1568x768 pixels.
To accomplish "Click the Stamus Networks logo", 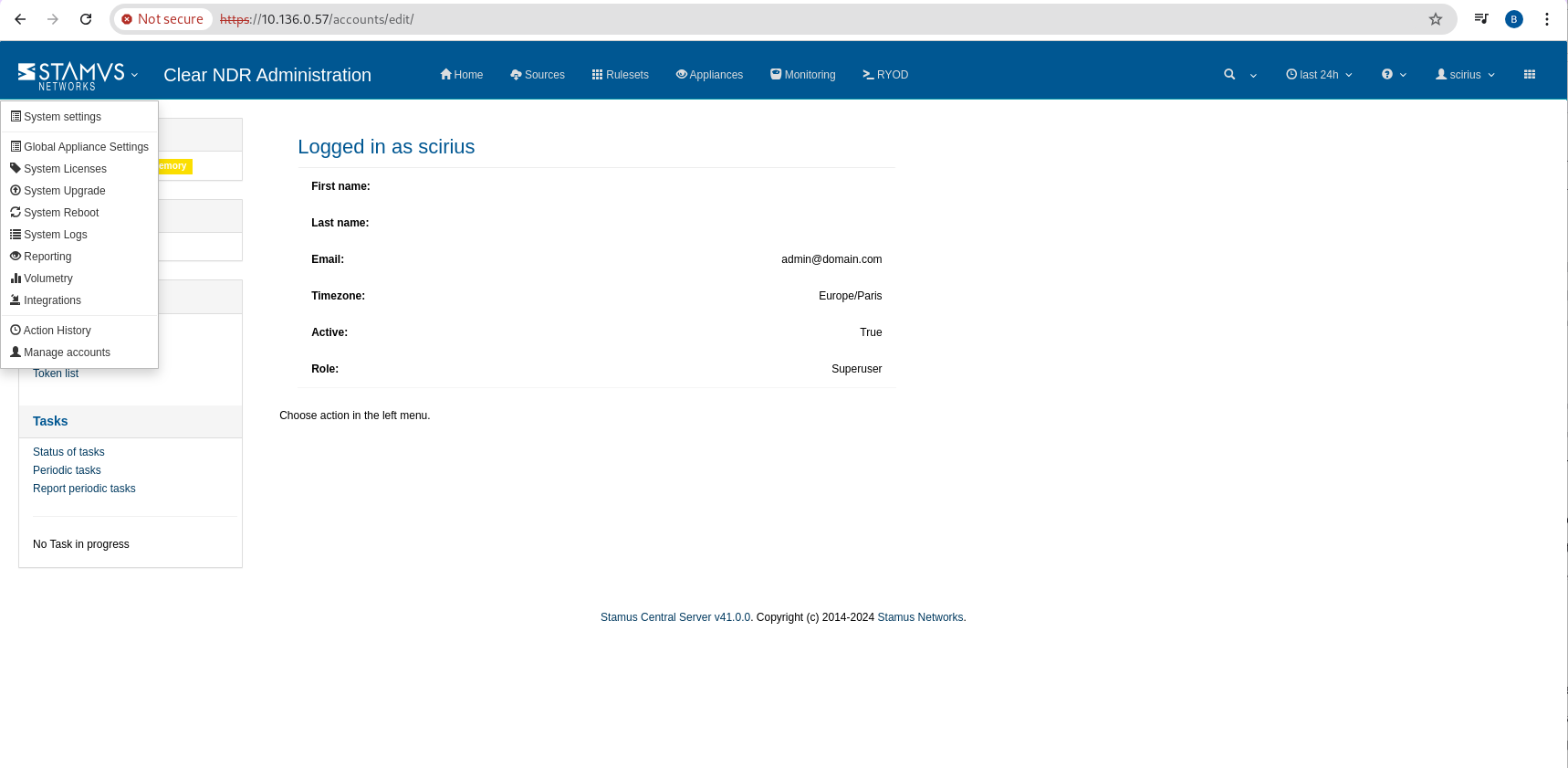I will [x=71, y=76].
